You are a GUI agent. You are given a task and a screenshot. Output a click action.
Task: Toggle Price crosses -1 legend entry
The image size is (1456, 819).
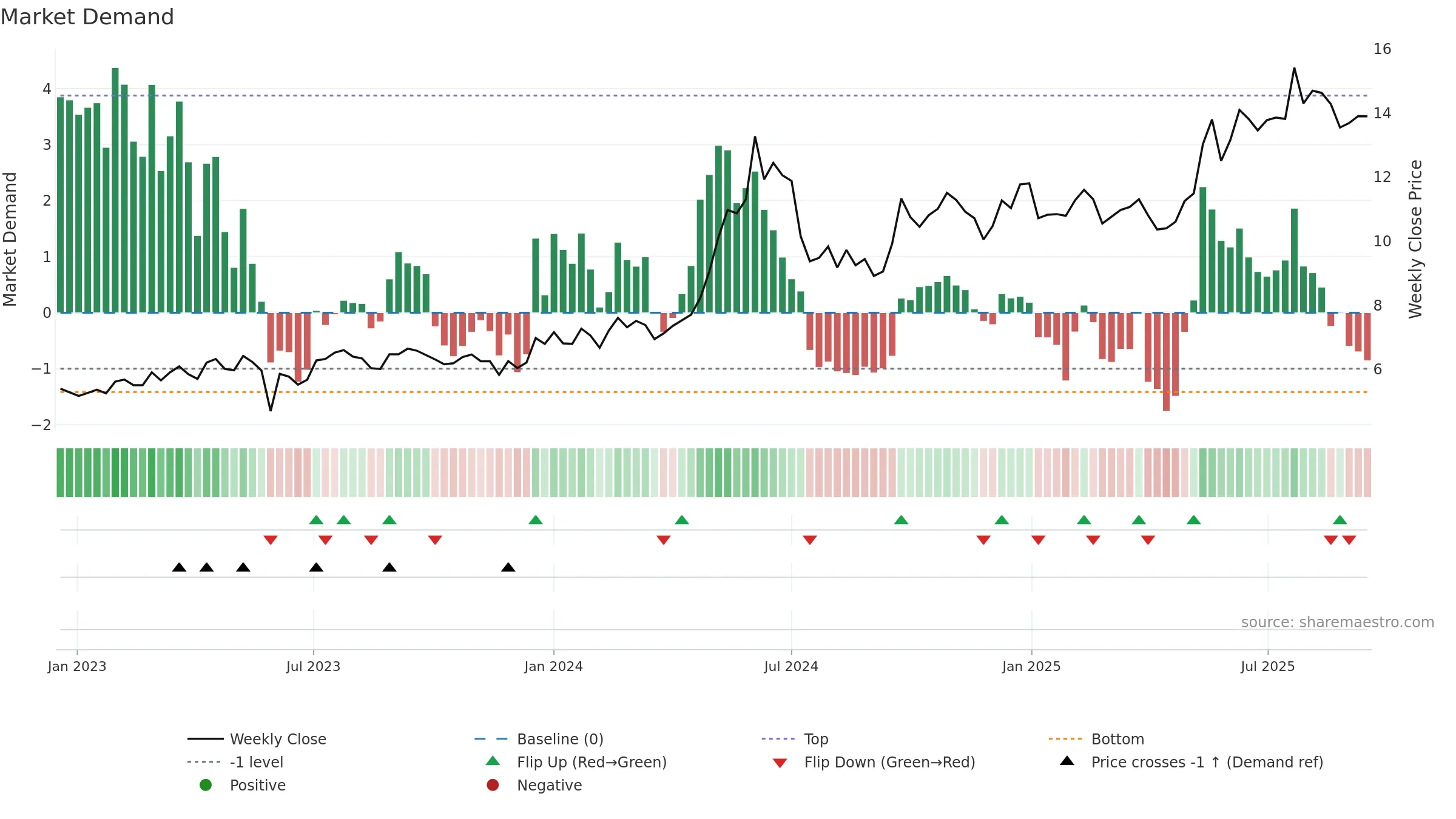(1191, 762)
